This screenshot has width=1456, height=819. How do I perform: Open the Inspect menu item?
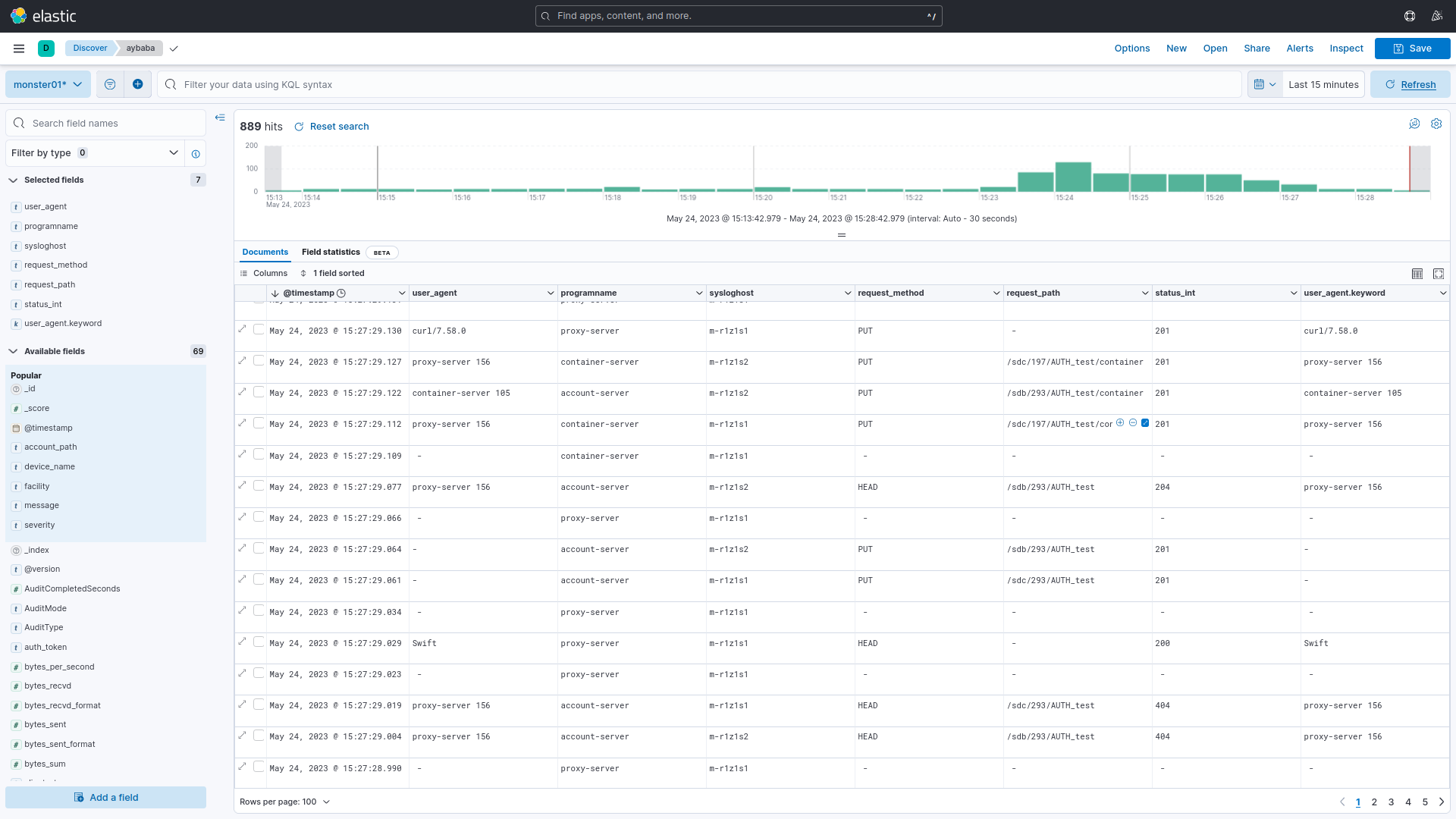click(x=1346, y=49)
